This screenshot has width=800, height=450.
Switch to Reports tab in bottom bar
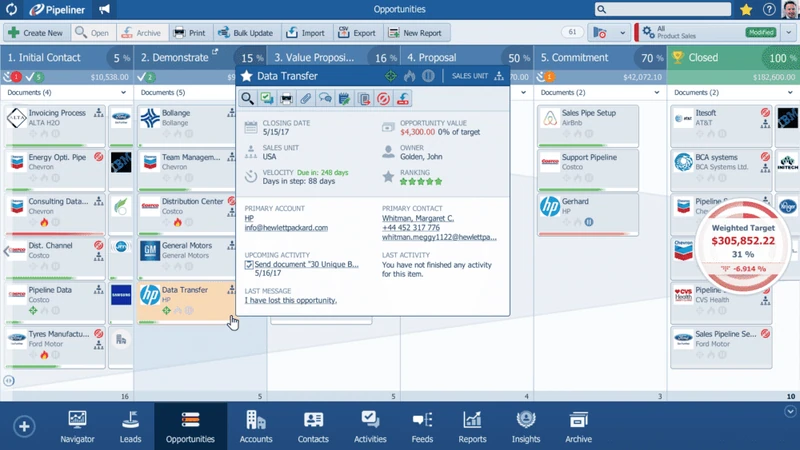point(472,427)
